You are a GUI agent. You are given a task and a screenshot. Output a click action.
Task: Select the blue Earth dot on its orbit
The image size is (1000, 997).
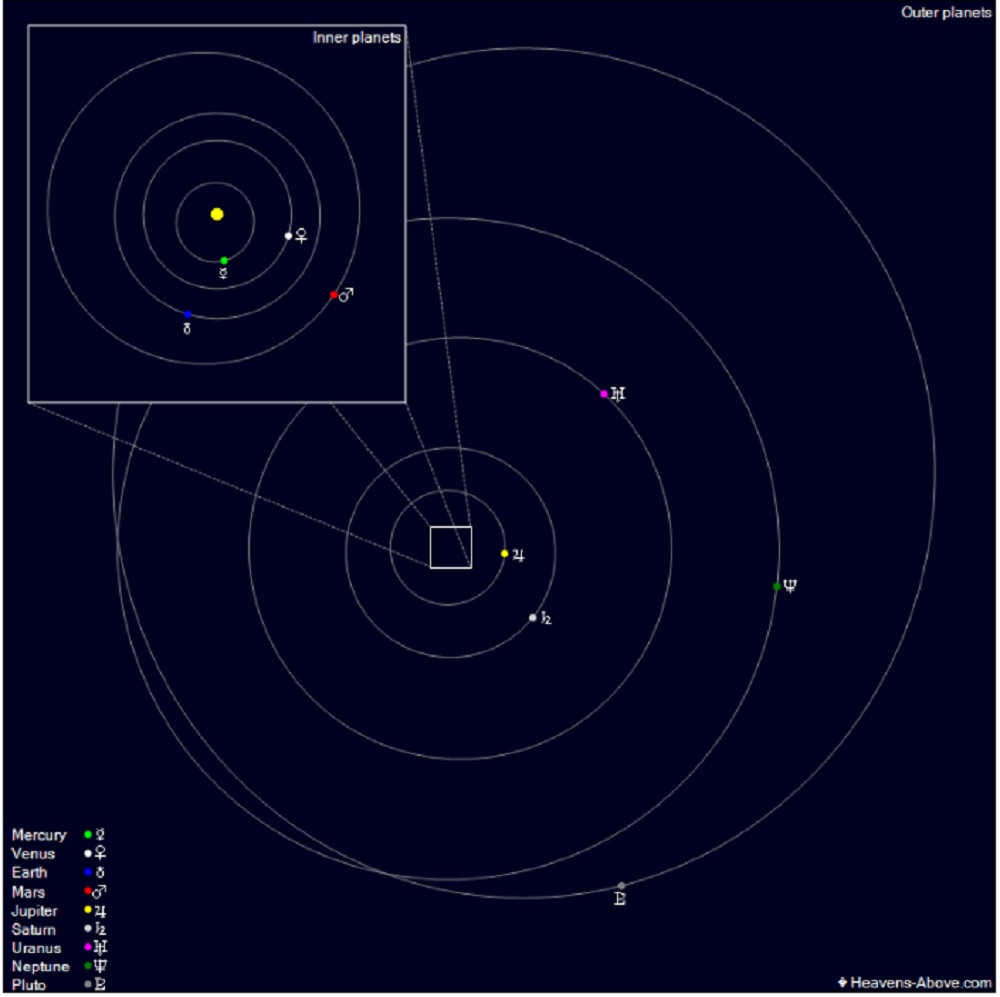click(x=187, y=315)
